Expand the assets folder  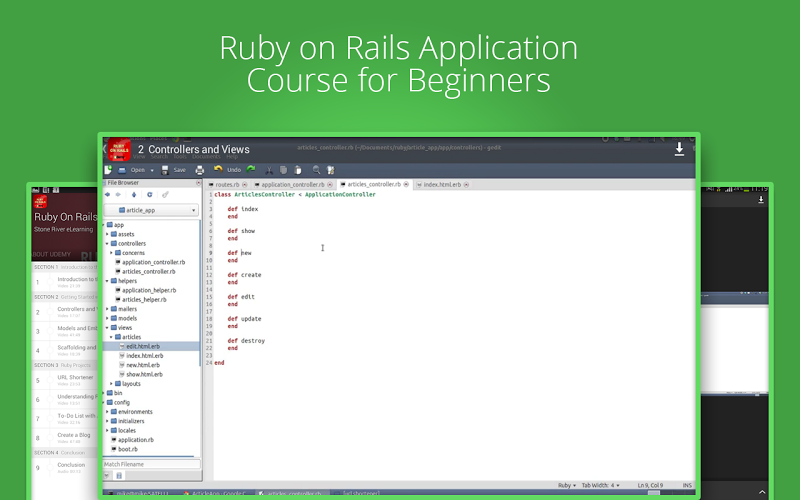[x=107, y=234]
